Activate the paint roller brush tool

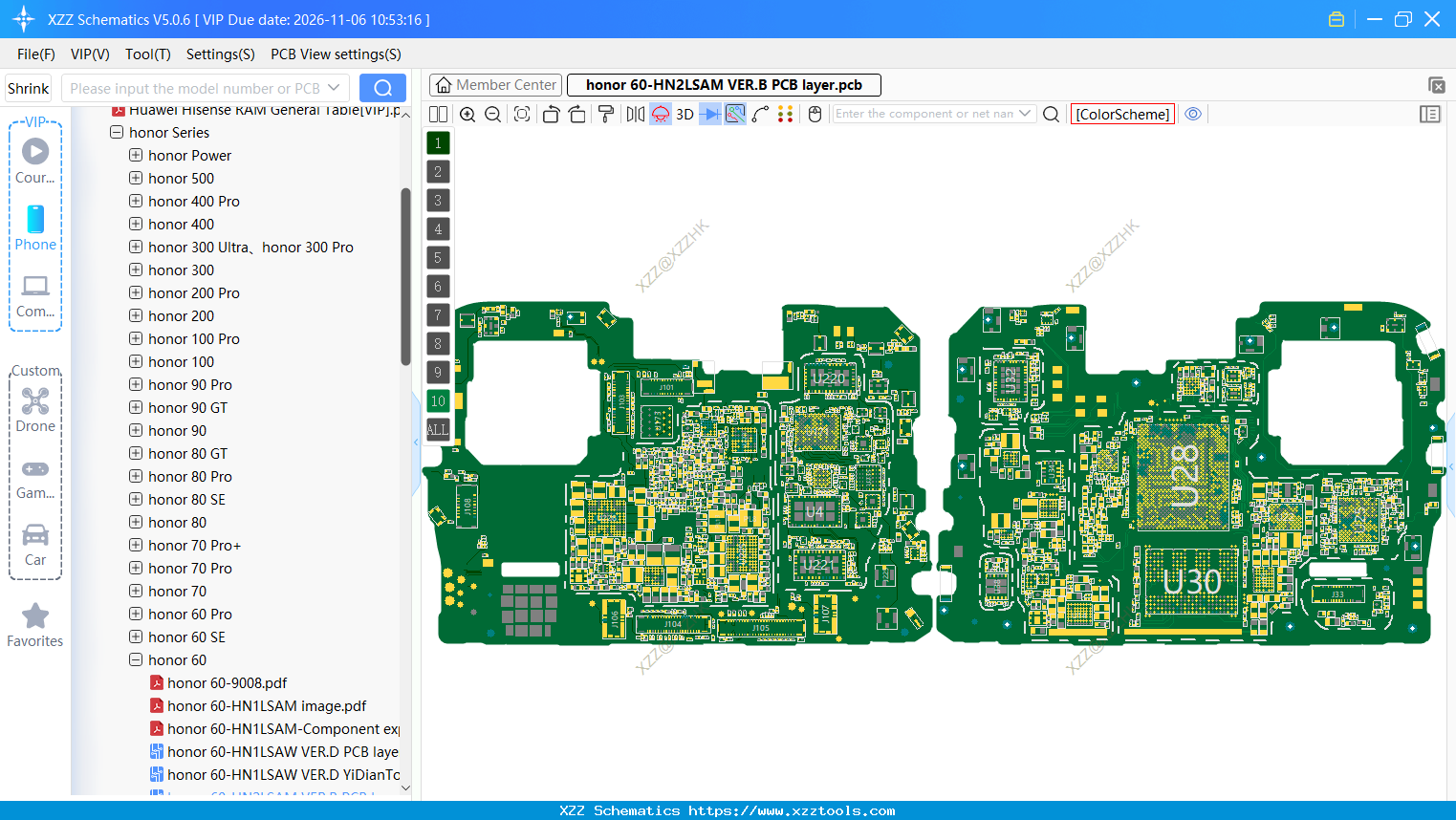(605, 114)
